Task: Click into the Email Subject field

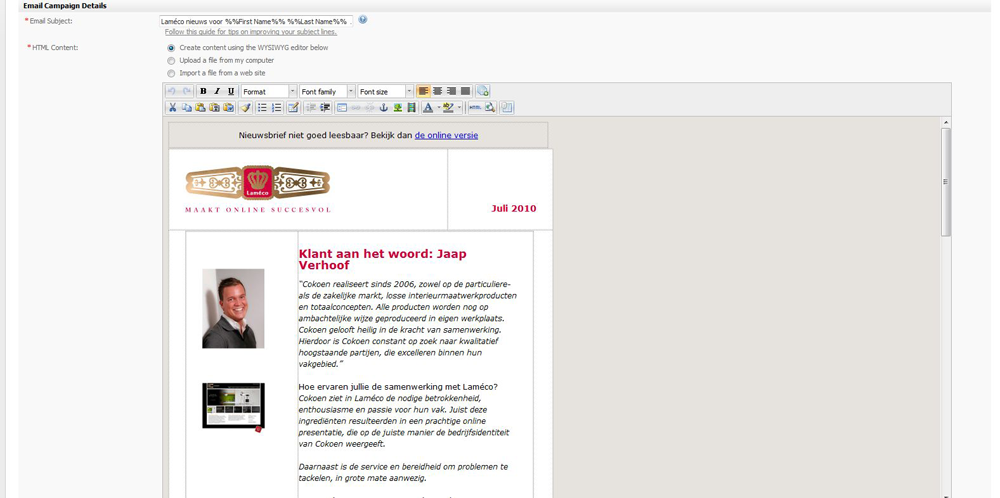Action: pos(255,21)
